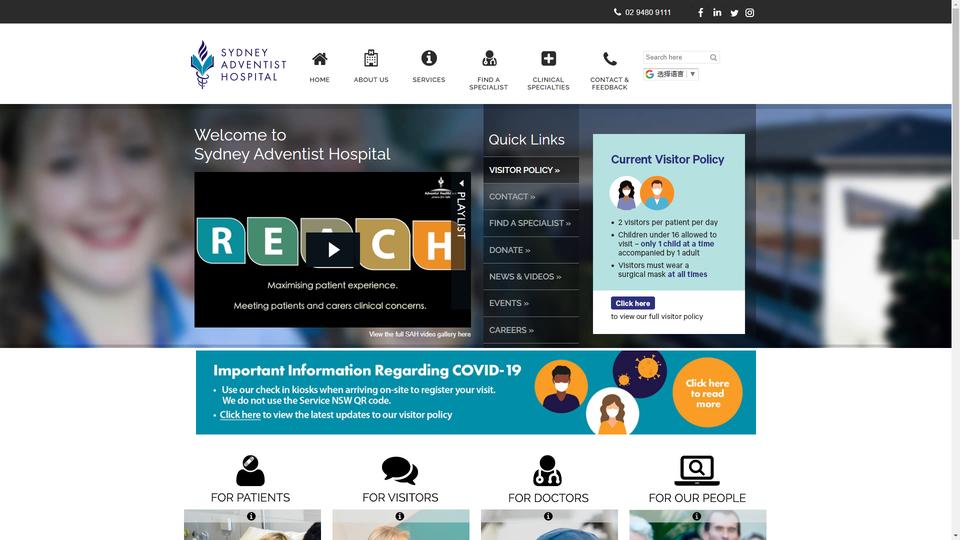Open CONTACT & FEEDBACK menu label

point(609,83)
